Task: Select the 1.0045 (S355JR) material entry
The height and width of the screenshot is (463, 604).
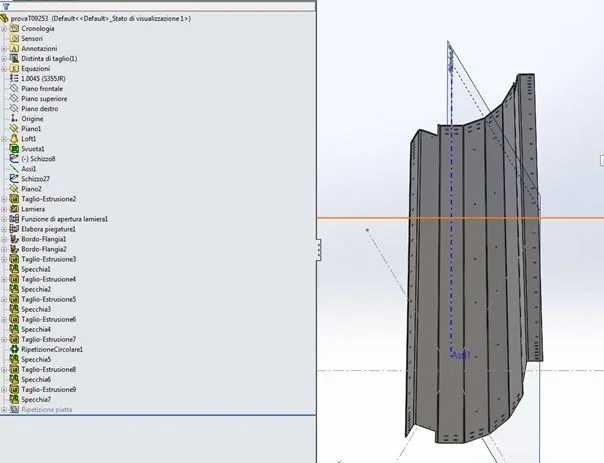Action: [43, 79]
